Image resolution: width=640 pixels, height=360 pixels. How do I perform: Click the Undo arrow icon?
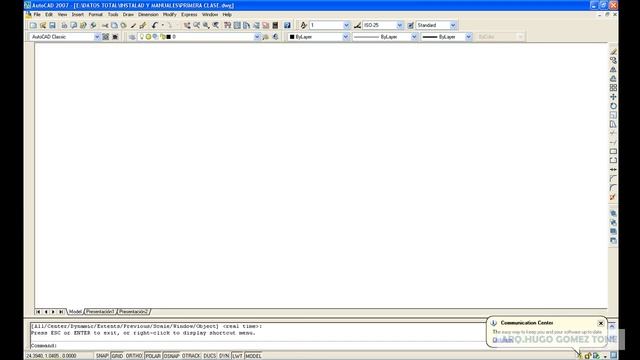coord(155,25)
